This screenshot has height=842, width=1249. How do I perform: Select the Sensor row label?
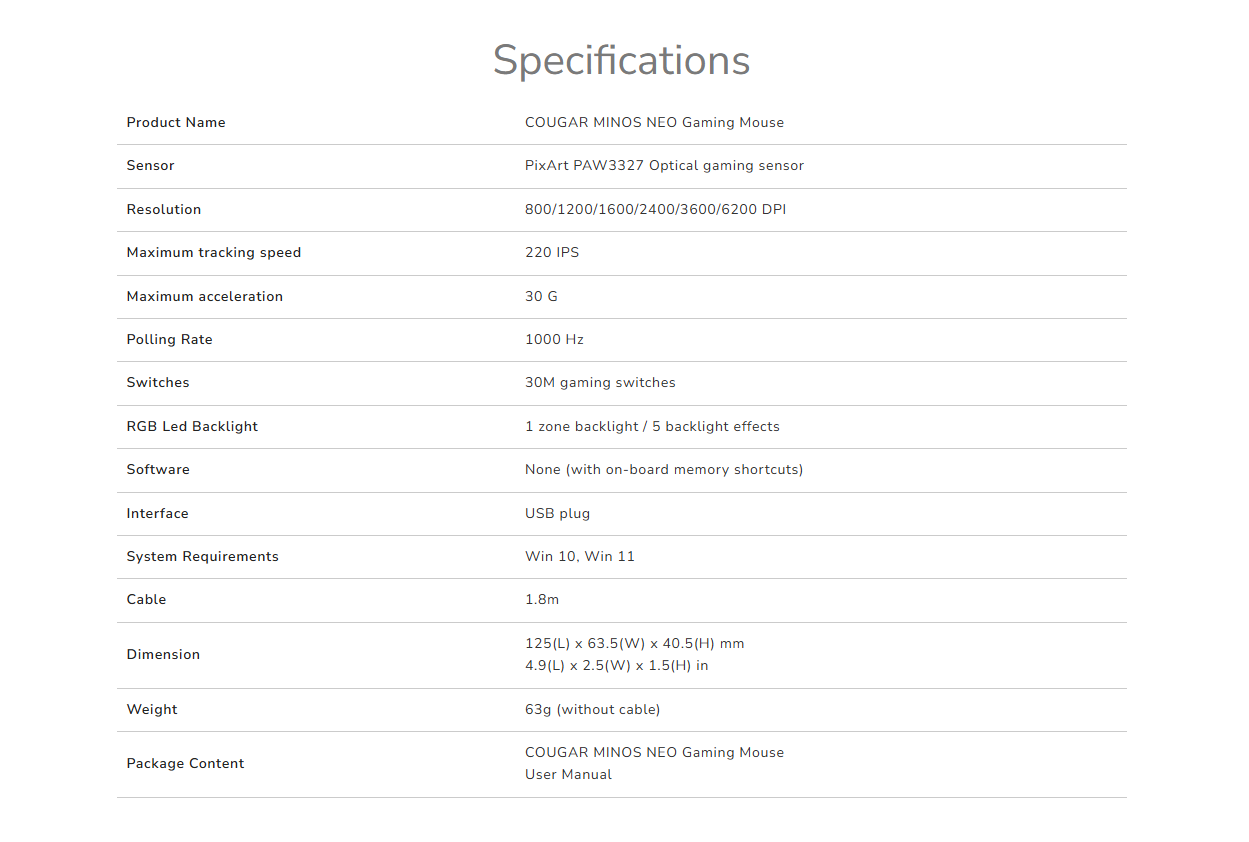151,166
